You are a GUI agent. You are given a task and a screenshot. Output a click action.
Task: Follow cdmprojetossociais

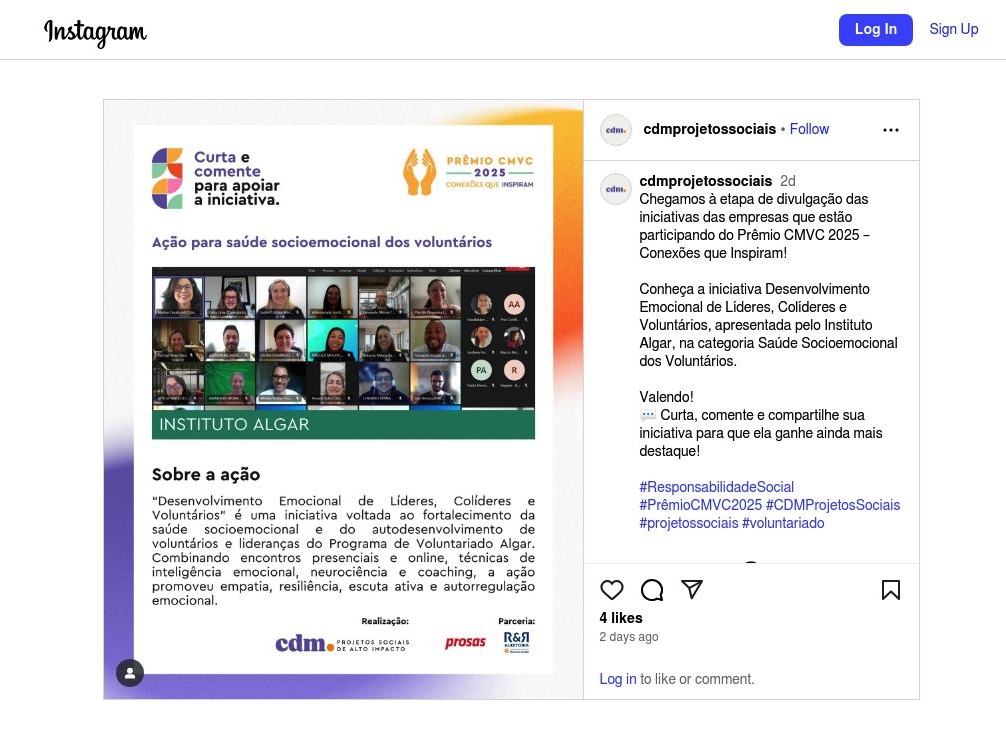coord(809,129)
